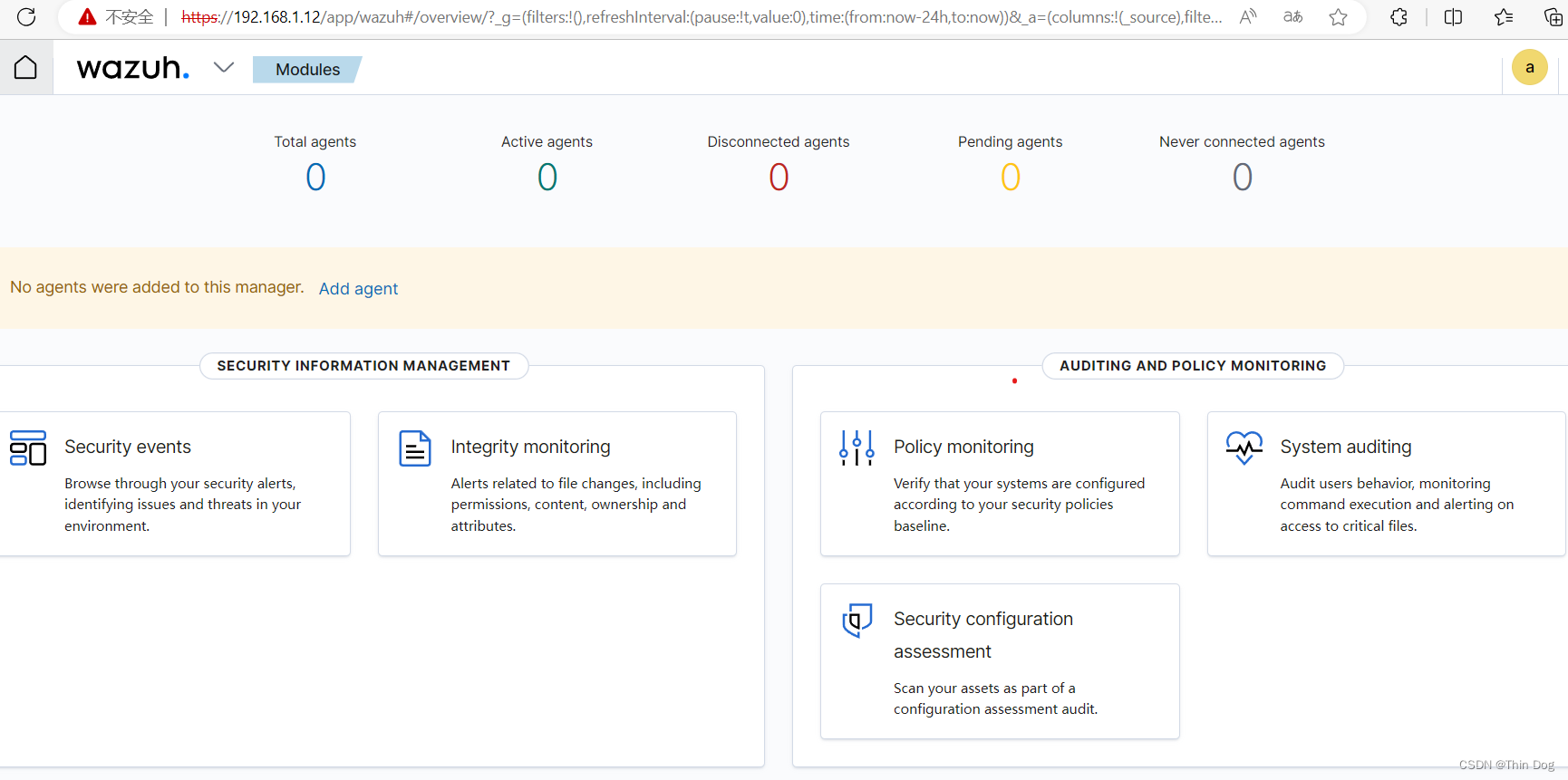Click Security configuration assessment shield icon
This screenshot has width=1568, height=780.
coord(857,621)
